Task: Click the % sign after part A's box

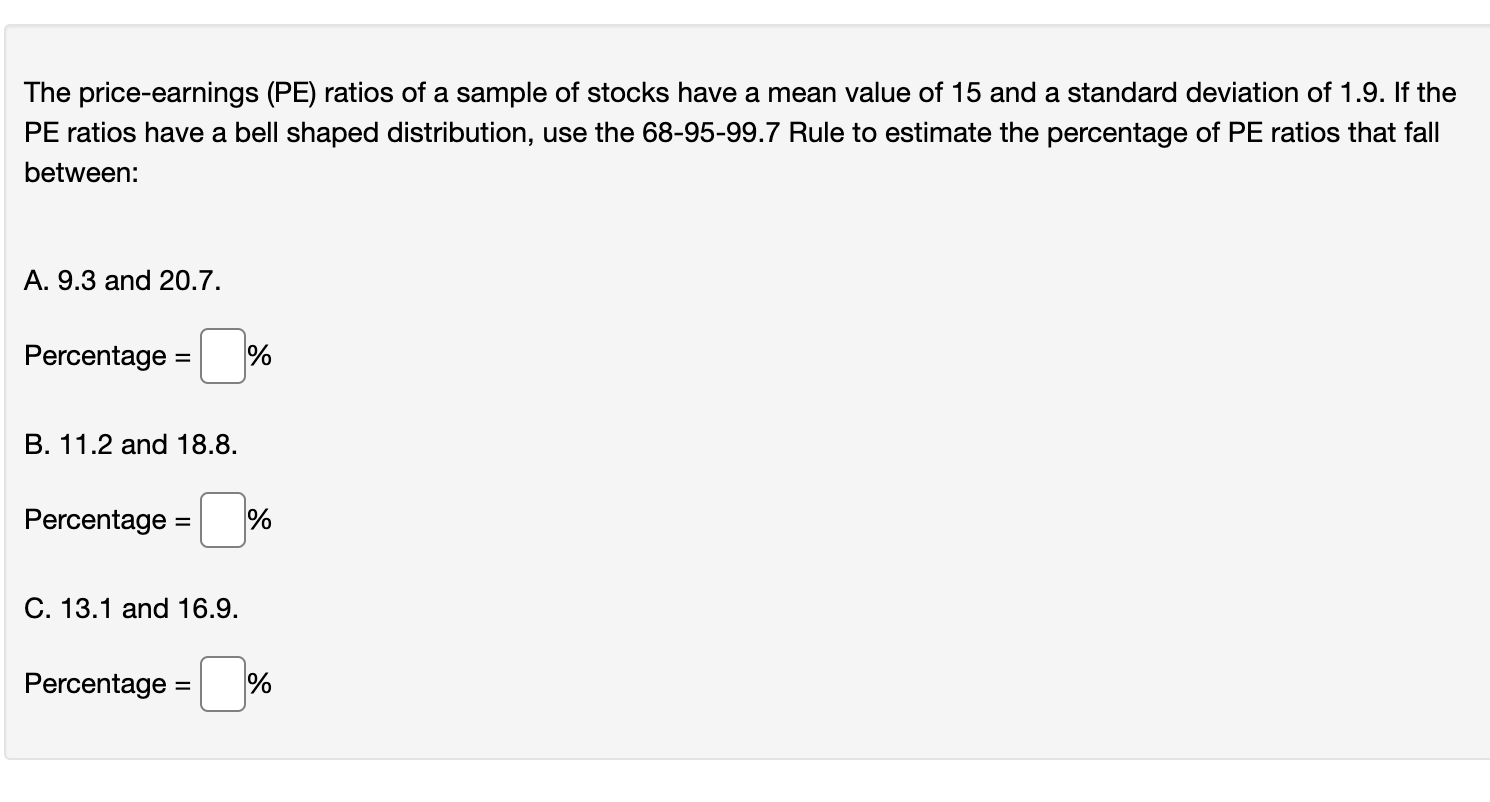Action: (x=258, y=356)
